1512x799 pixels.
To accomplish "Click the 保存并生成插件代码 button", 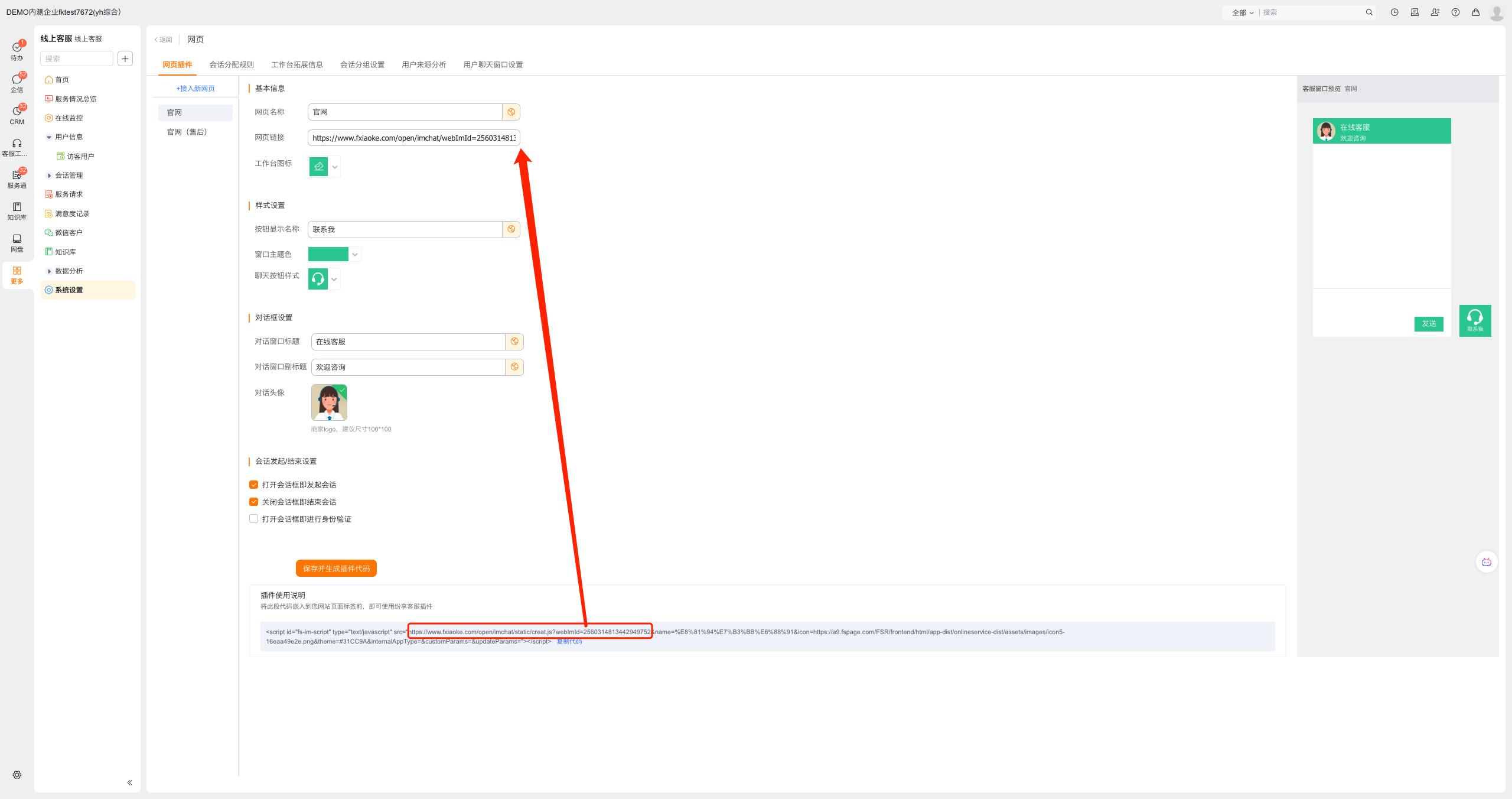I will tap(336, 569).
